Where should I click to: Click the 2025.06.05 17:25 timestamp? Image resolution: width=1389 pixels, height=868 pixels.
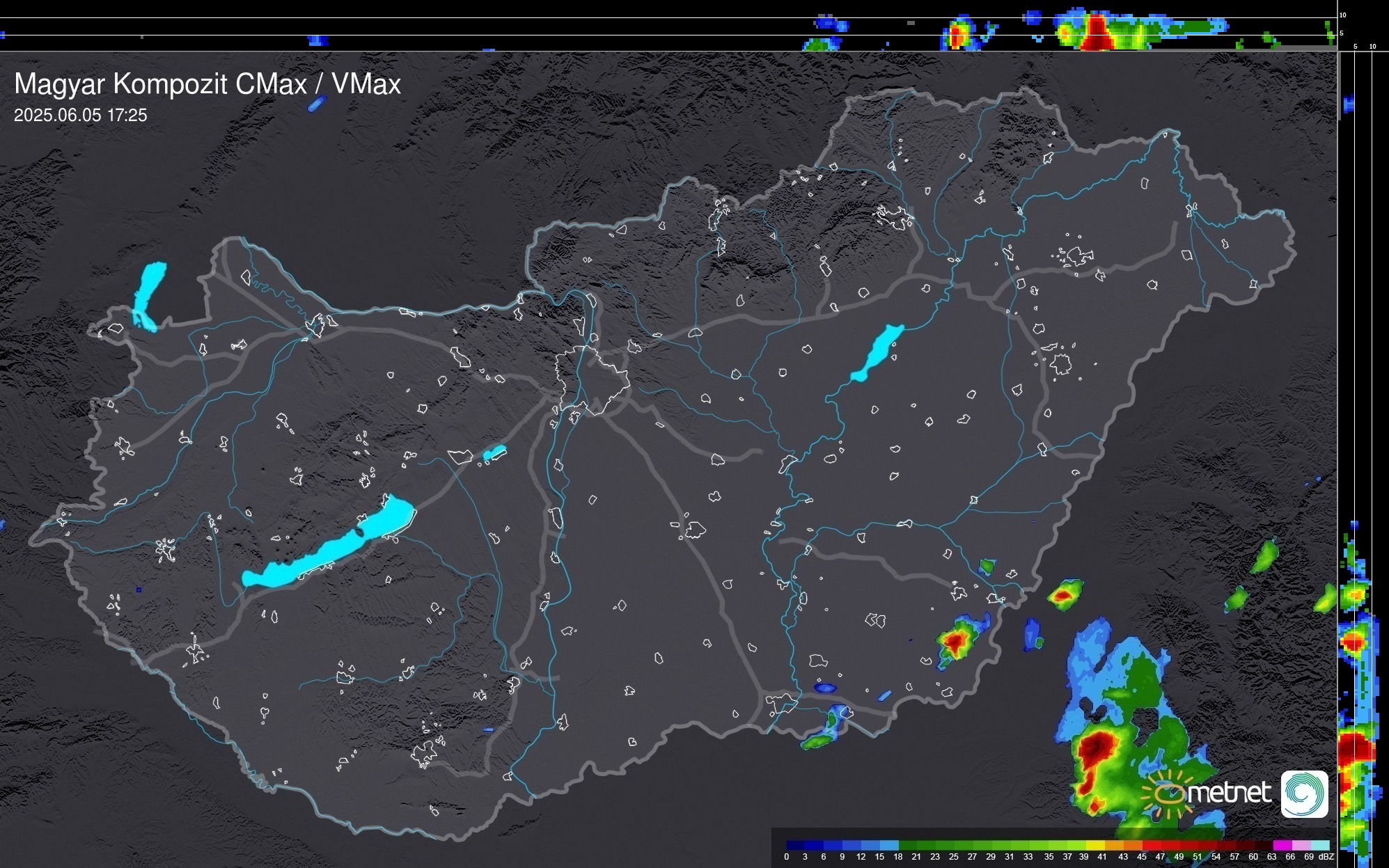pyautogui.click(x=81, y=116)
